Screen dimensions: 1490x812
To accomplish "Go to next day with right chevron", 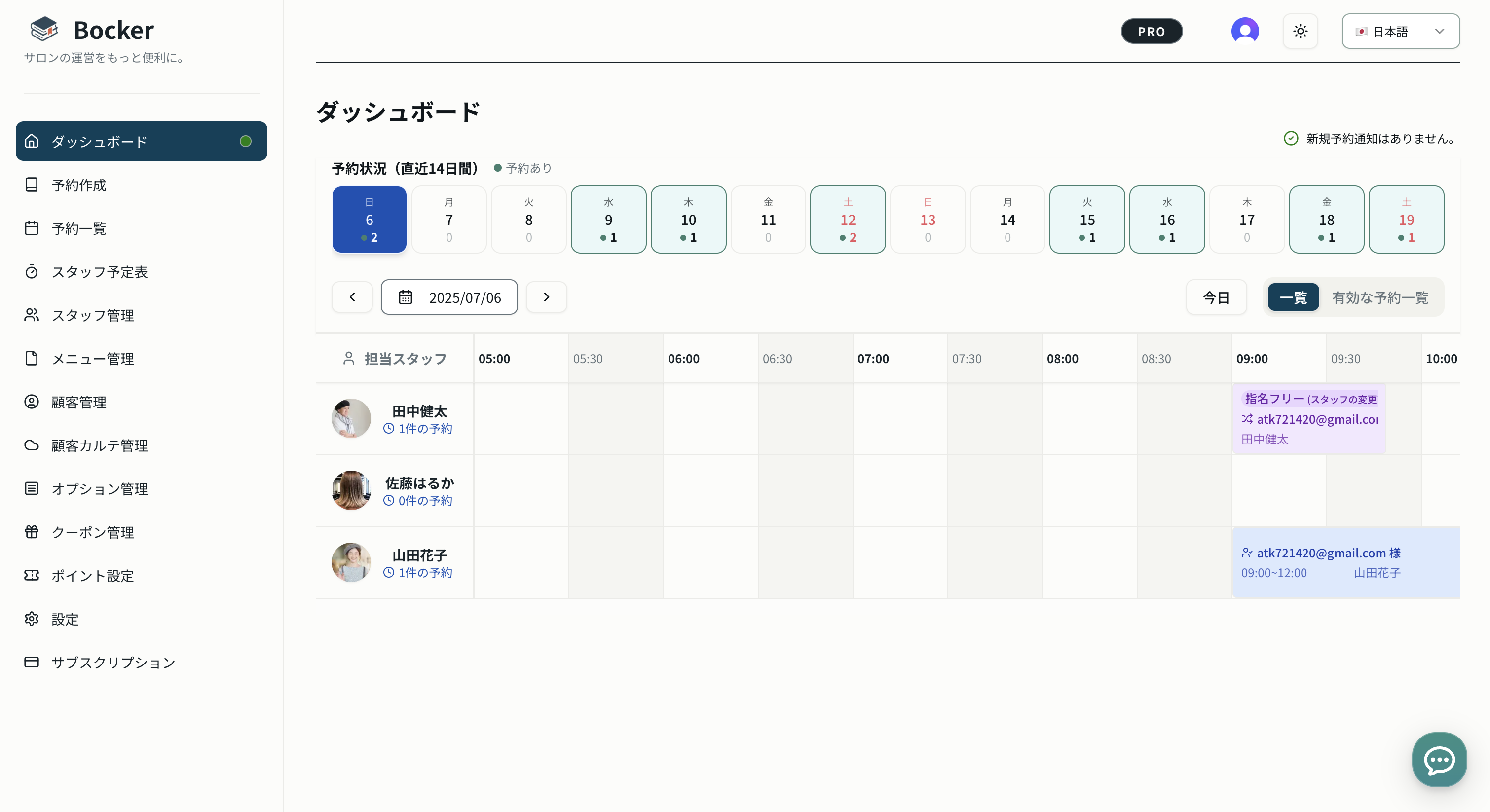I will (546, 297).
